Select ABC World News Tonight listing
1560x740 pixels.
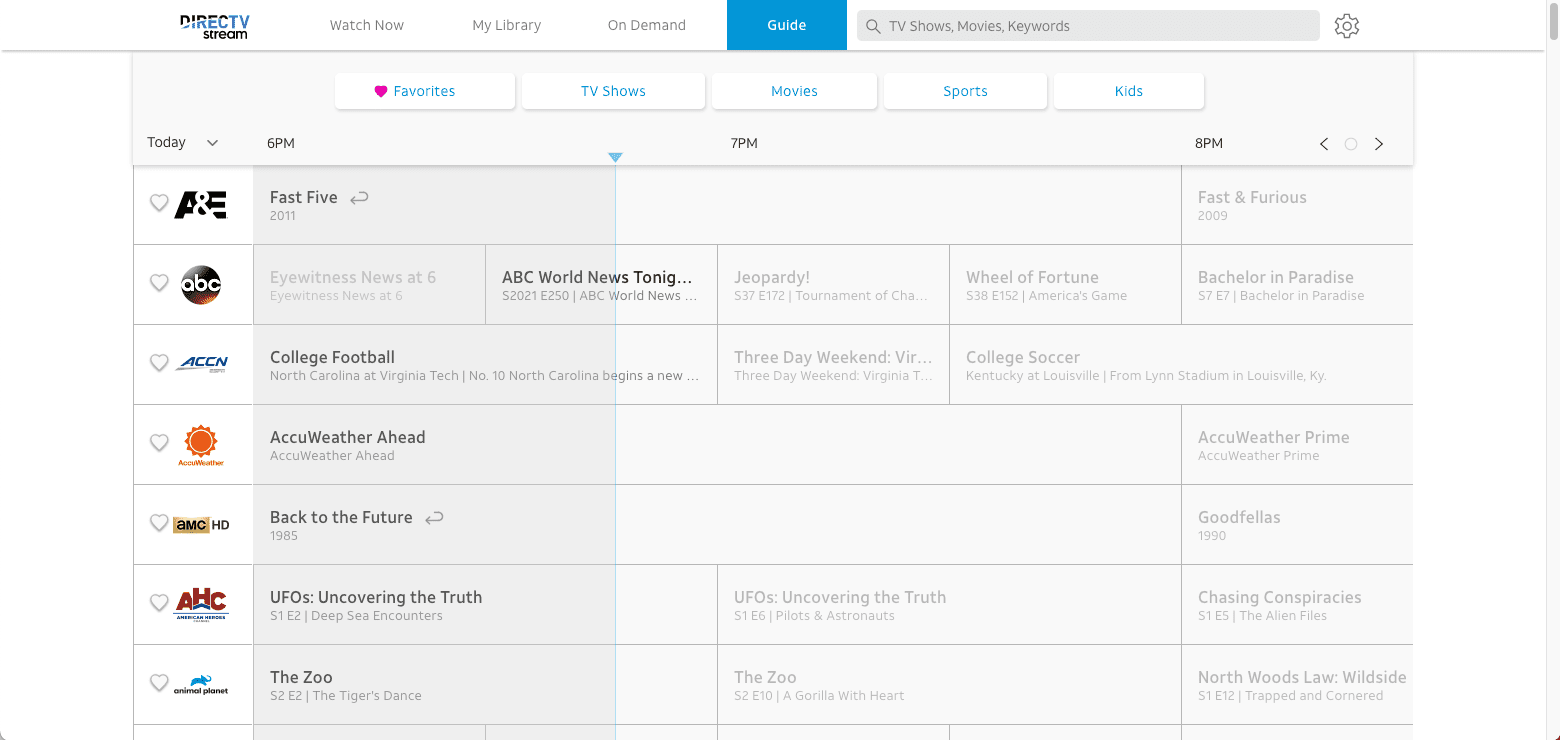601,285
